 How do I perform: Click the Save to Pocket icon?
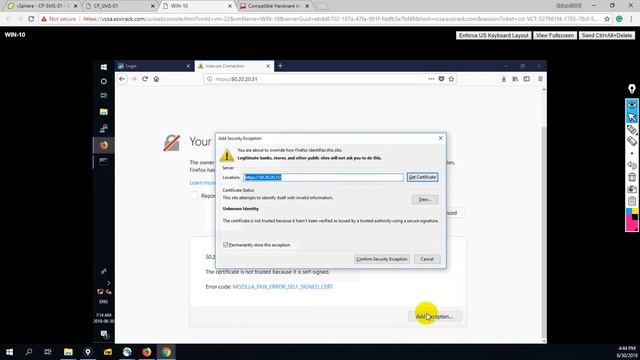(x=441, y=79)
